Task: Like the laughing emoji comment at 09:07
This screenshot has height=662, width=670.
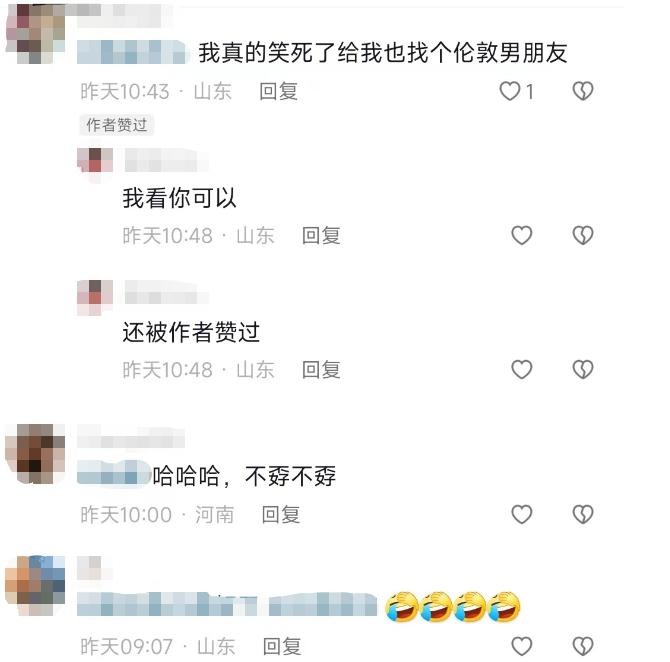Action: (522, 646)
